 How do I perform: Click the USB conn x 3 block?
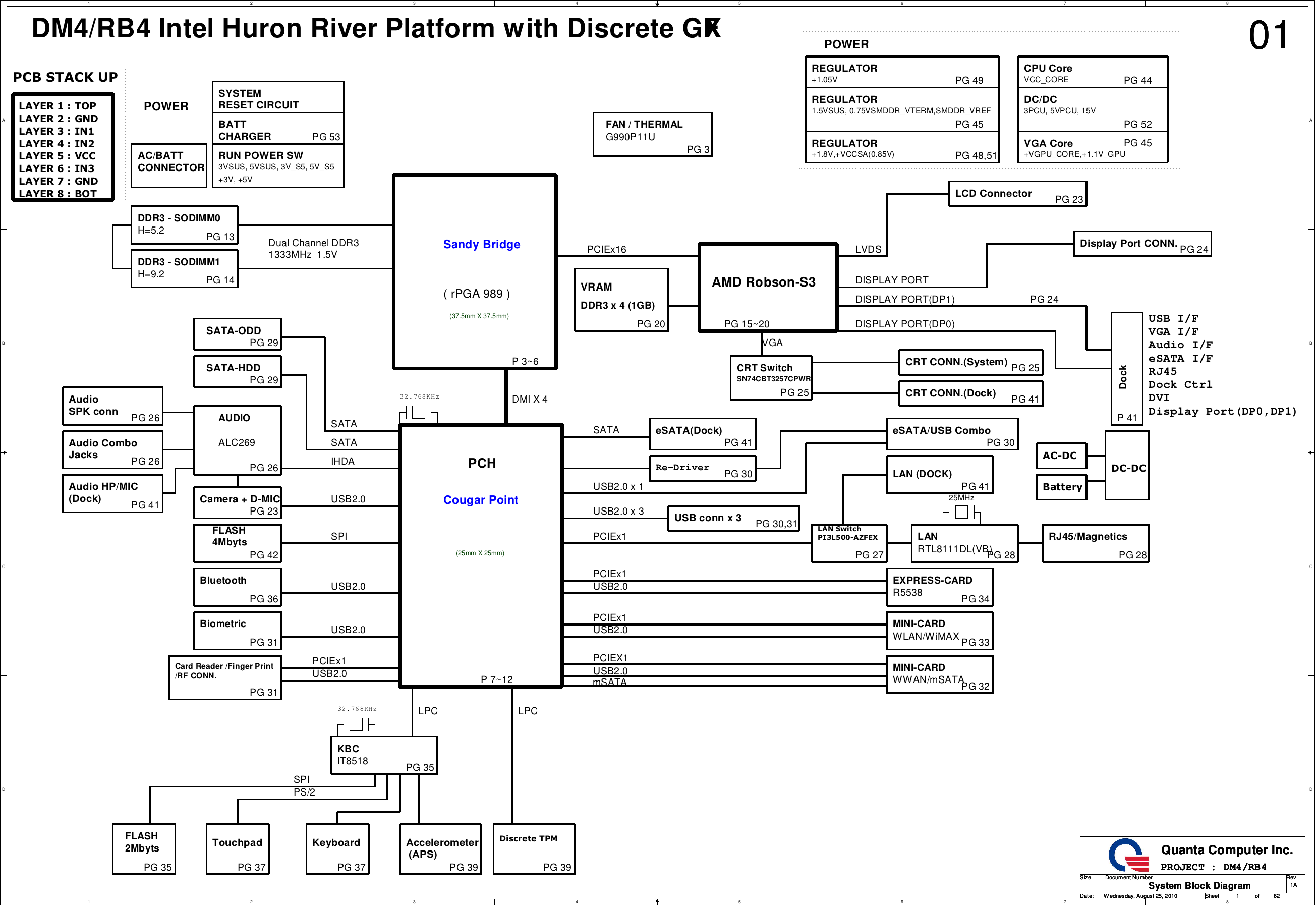pos(733,519)
